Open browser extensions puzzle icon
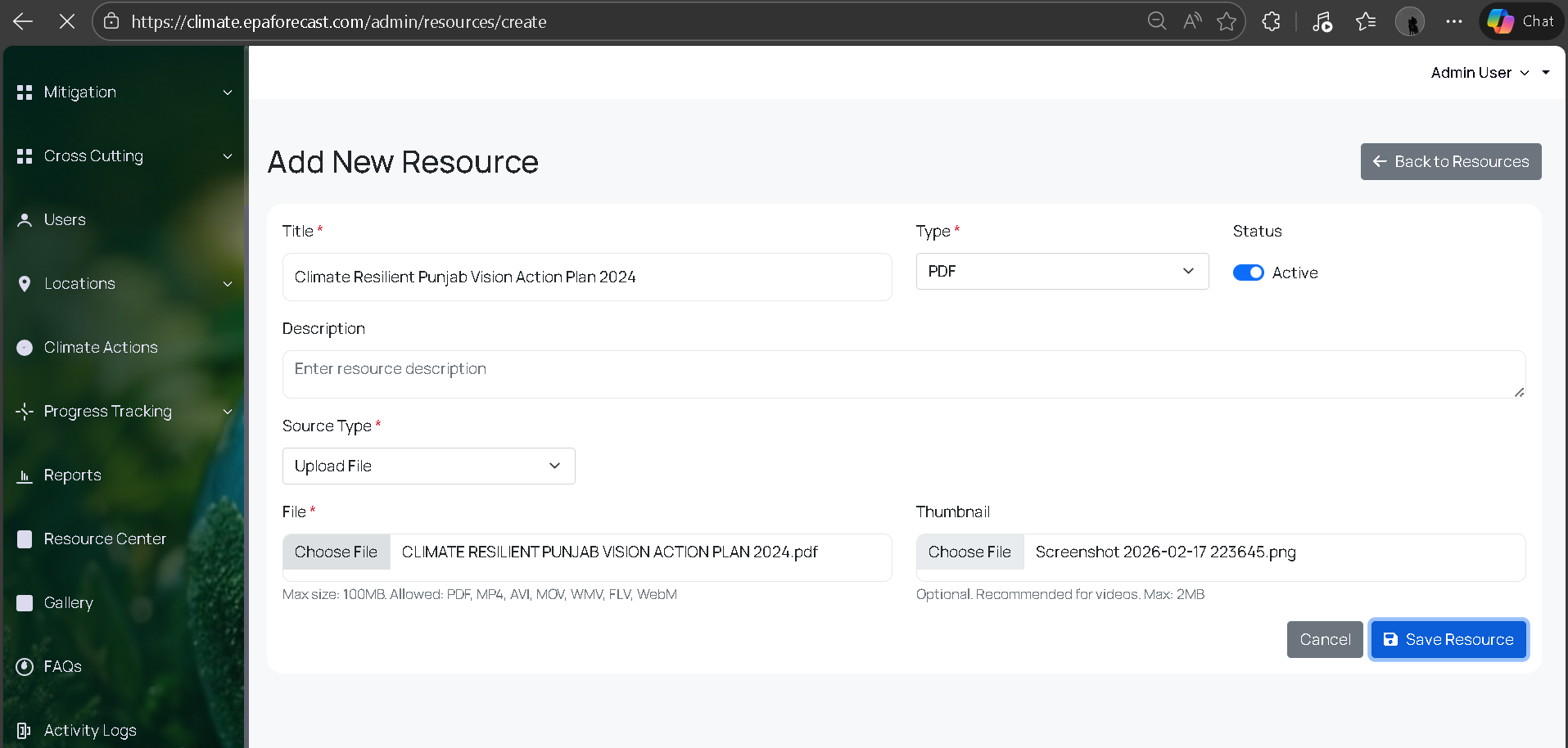Viewport: 1568px width, 748px height. [x=1271, y=22]
